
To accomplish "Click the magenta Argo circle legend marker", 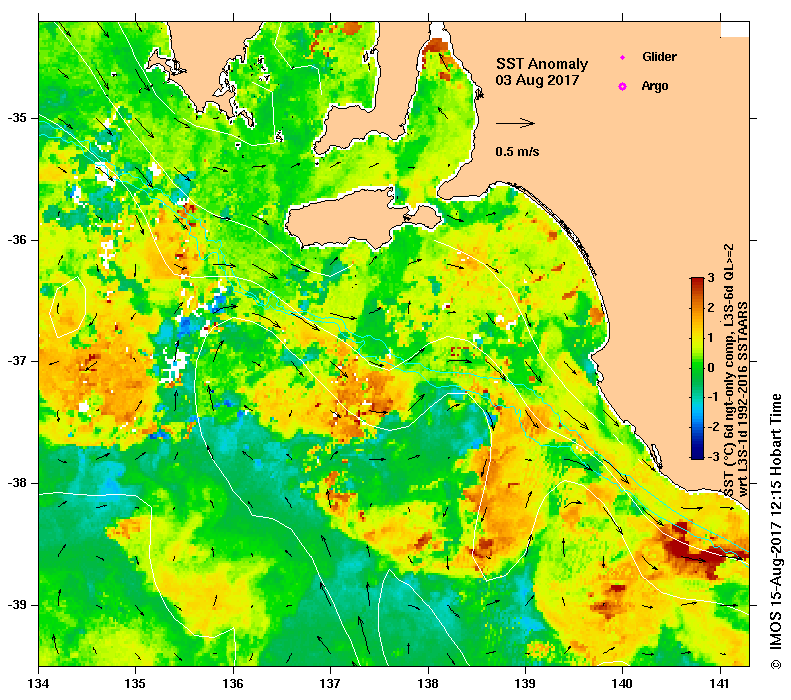I will (x=623, y=86).
